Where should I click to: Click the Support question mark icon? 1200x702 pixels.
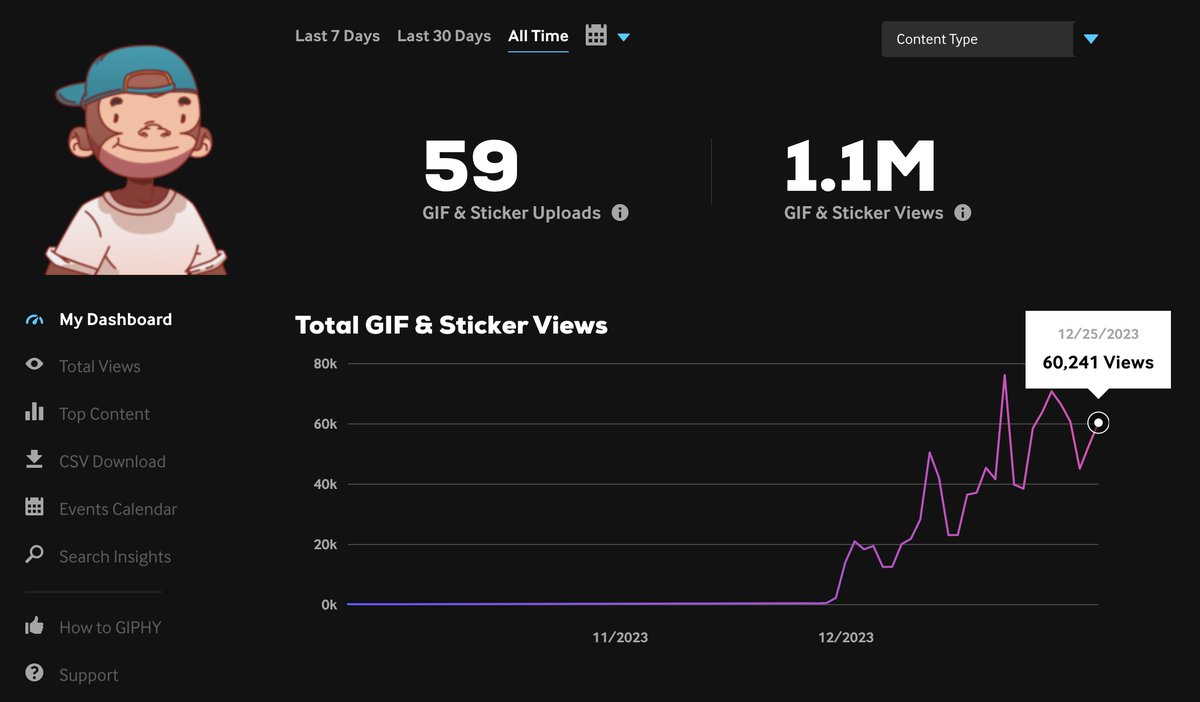pyautogui.click(x=35, y=673)
